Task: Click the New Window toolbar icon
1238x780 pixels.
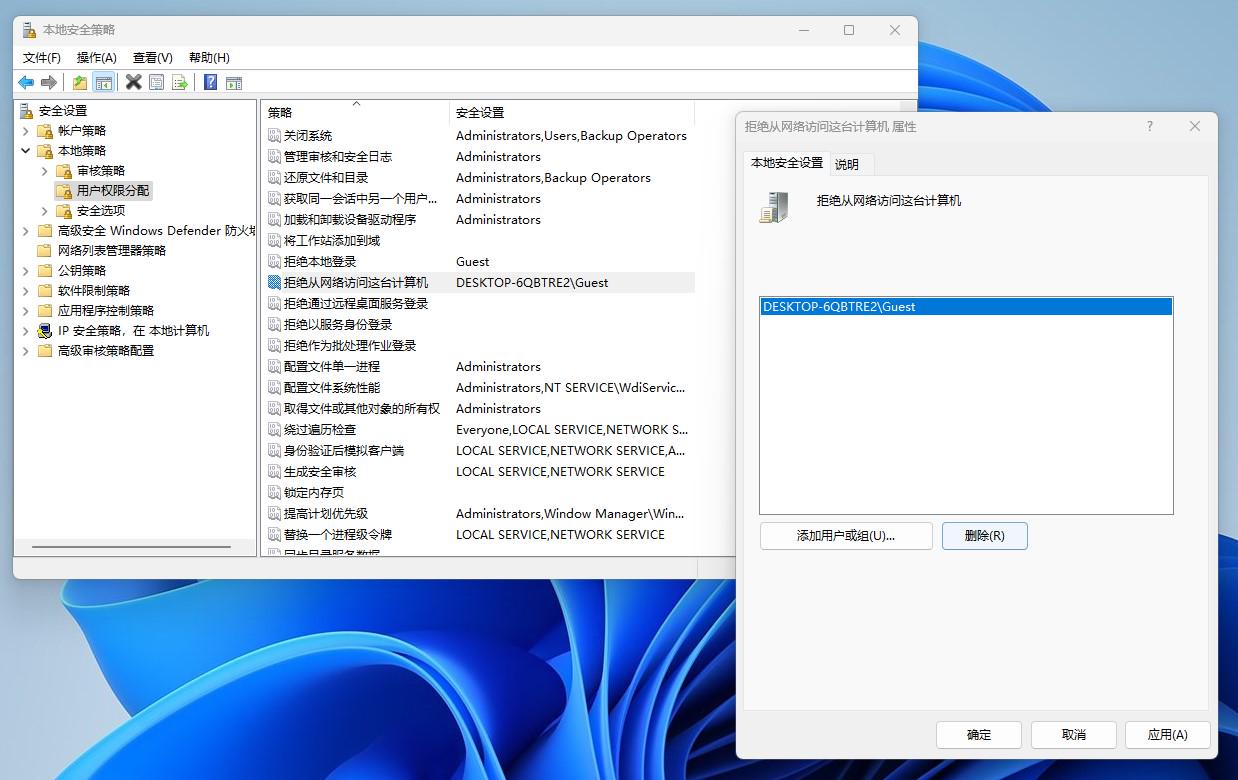Action: pos(234,82)
